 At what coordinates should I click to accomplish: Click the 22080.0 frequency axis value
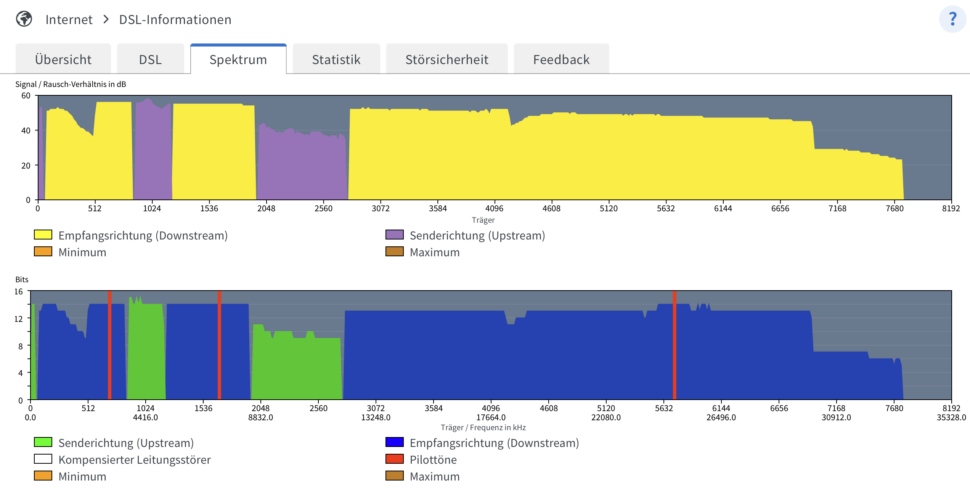tap(606, 418)
